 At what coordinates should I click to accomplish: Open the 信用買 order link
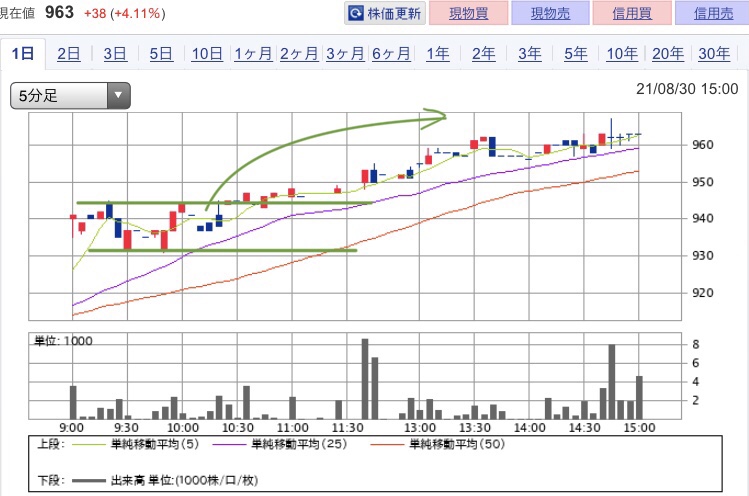(632, 13)
